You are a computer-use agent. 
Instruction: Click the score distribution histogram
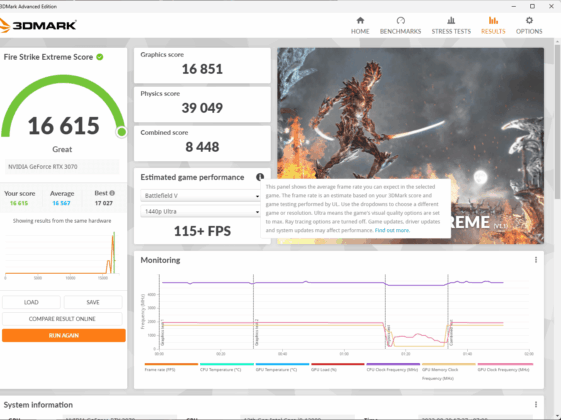click(x=62, y=254)
